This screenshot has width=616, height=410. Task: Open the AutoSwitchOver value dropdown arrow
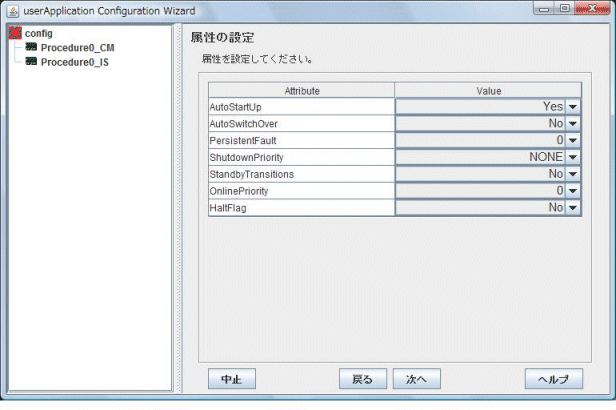[573, 124]
